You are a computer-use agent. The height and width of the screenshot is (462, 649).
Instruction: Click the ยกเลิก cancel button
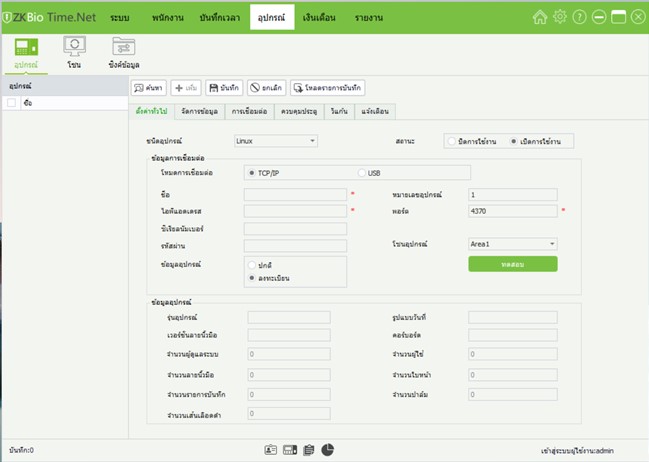pos(267,88)
